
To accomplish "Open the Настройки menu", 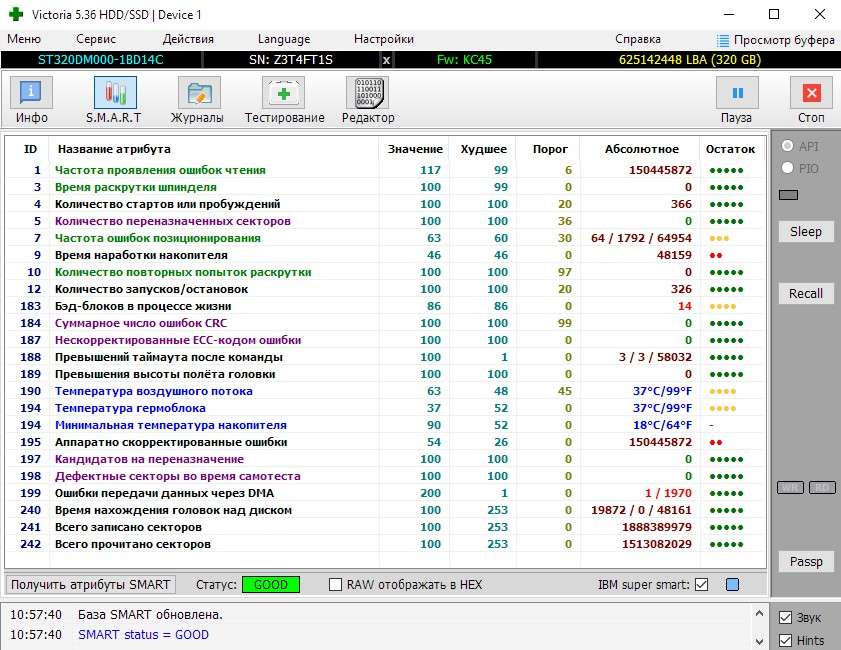I will pos(383,39).
